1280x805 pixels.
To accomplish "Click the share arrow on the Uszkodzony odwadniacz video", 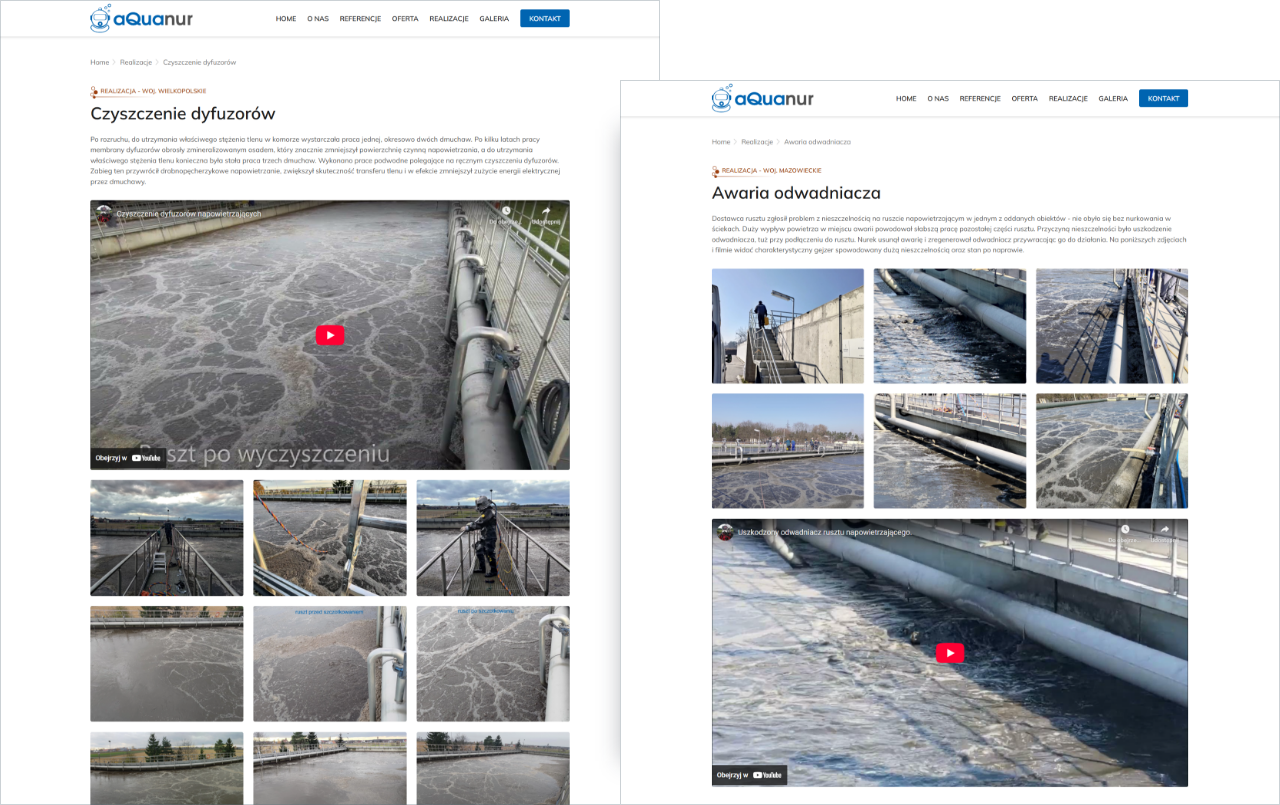I will (1164, 530).
